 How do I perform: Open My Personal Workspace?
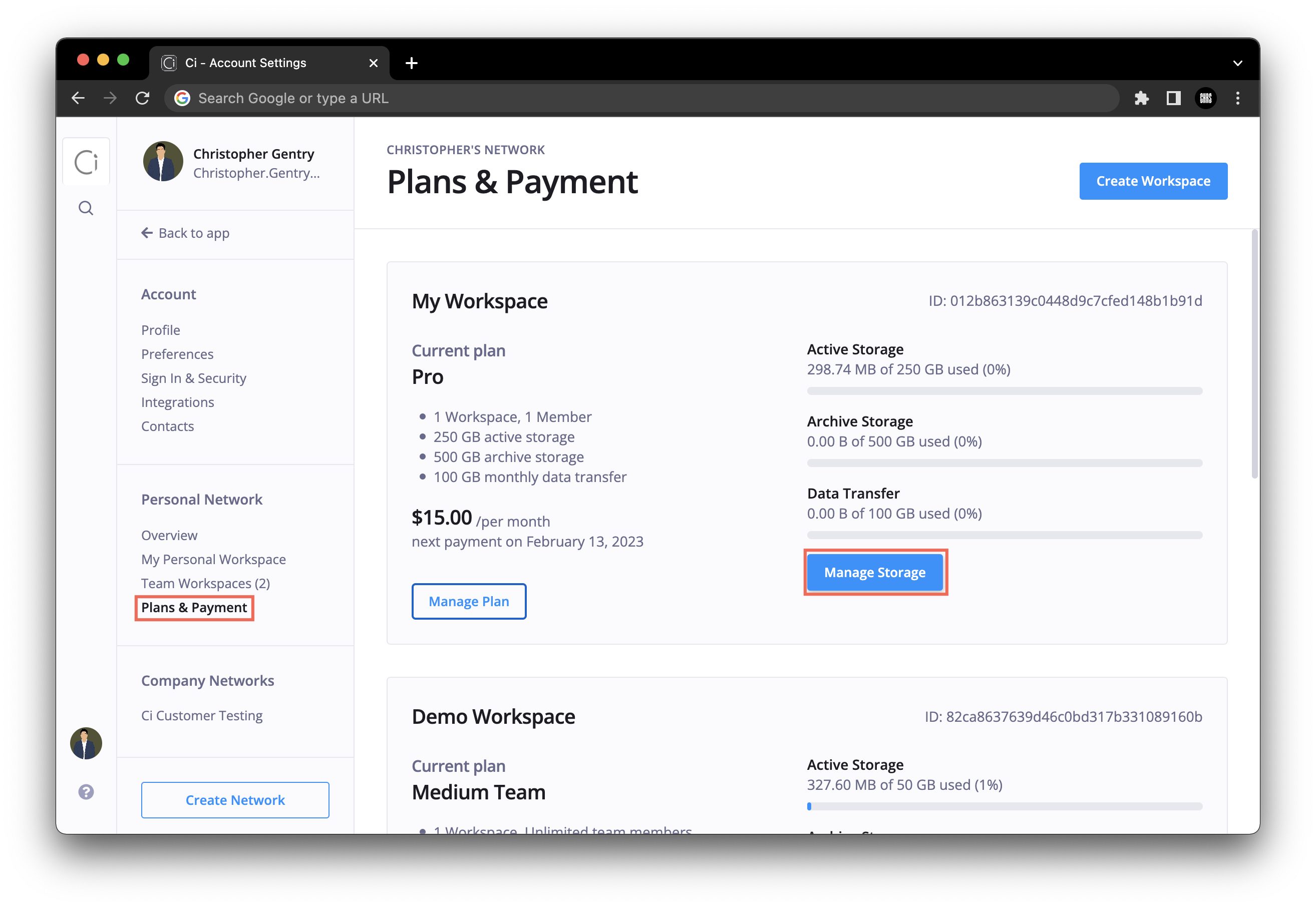[x=213, y=559]
